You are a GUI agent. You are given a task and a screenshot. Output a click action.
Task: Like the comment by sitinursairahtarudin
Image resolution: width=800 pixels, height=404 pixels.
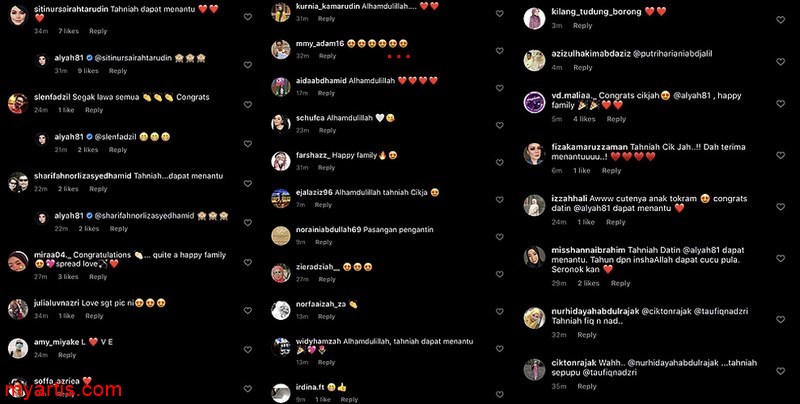pos(247,17)
